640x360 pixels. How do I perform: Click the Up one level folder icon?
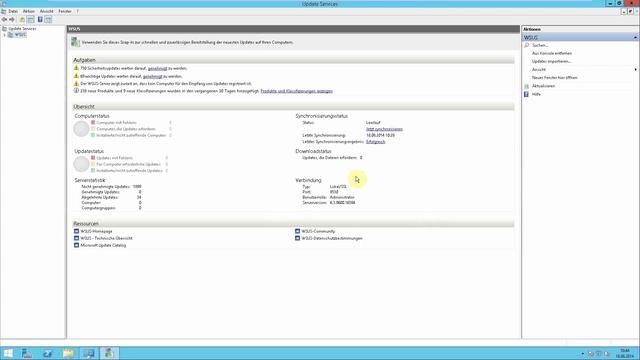22,20
